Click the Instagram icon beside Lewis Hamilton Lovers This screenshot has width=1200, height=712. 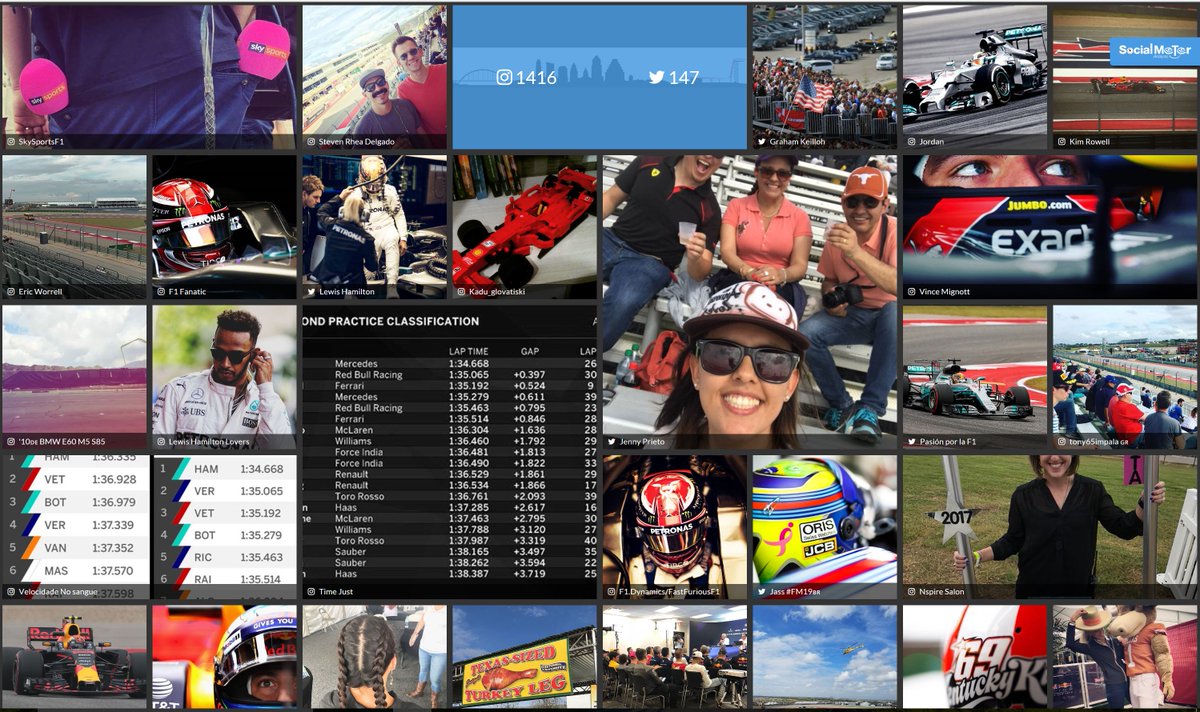pos(161,442)
